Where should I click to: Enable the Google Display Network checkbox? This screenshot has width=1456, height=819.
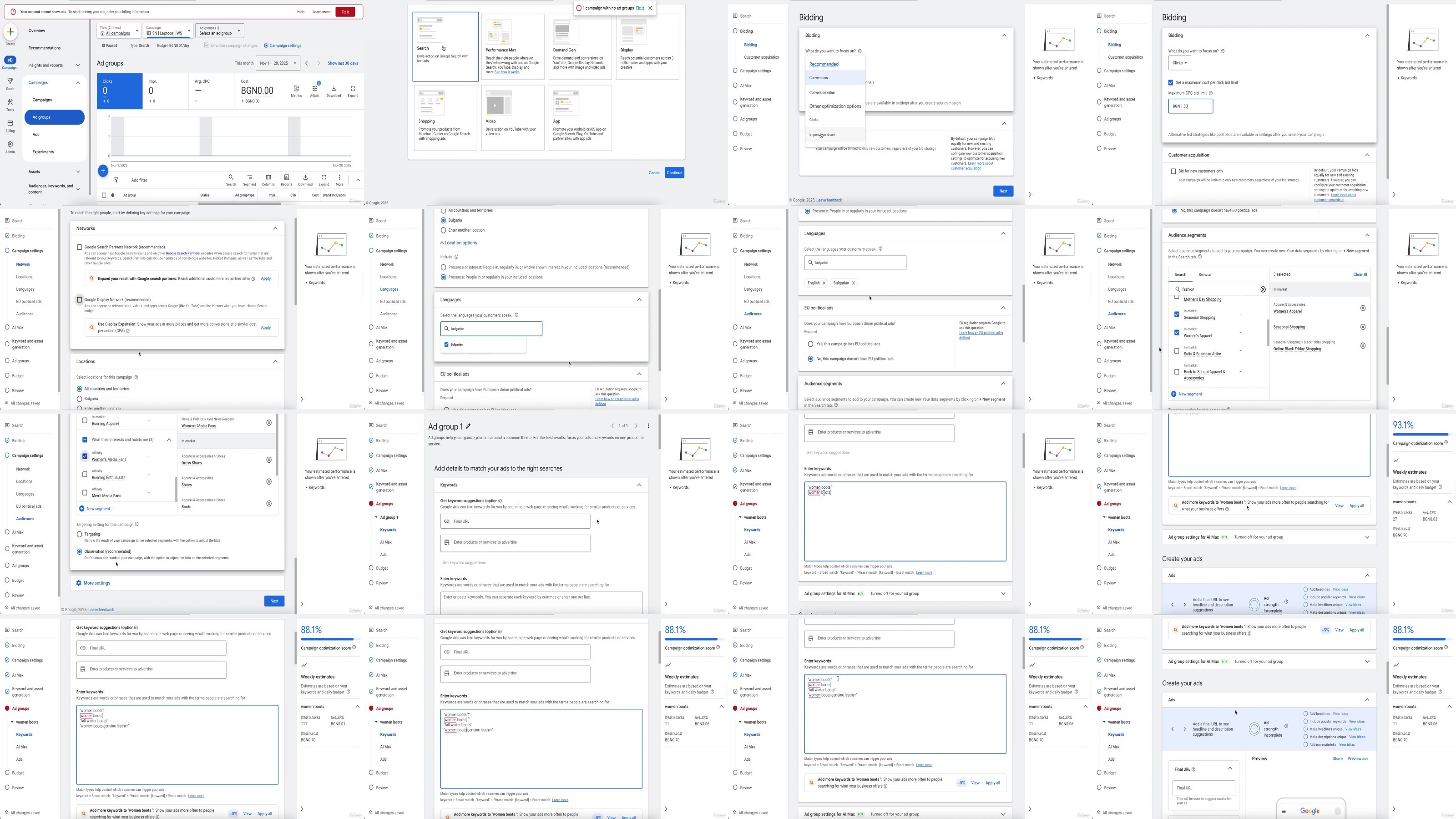pos(80,299)
